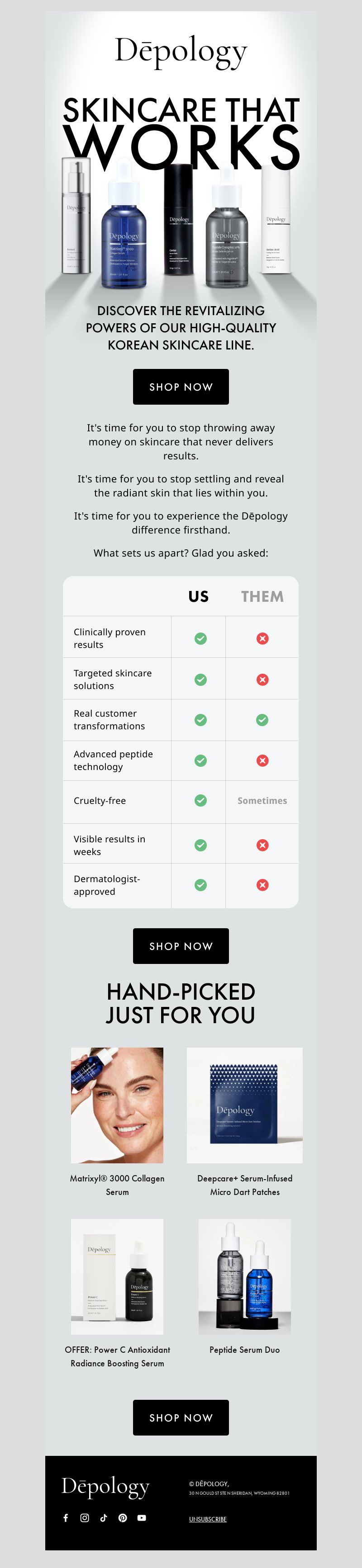Open the Pinterest icon in footer
362x1568 pixels.
(x=123, y=1517)
